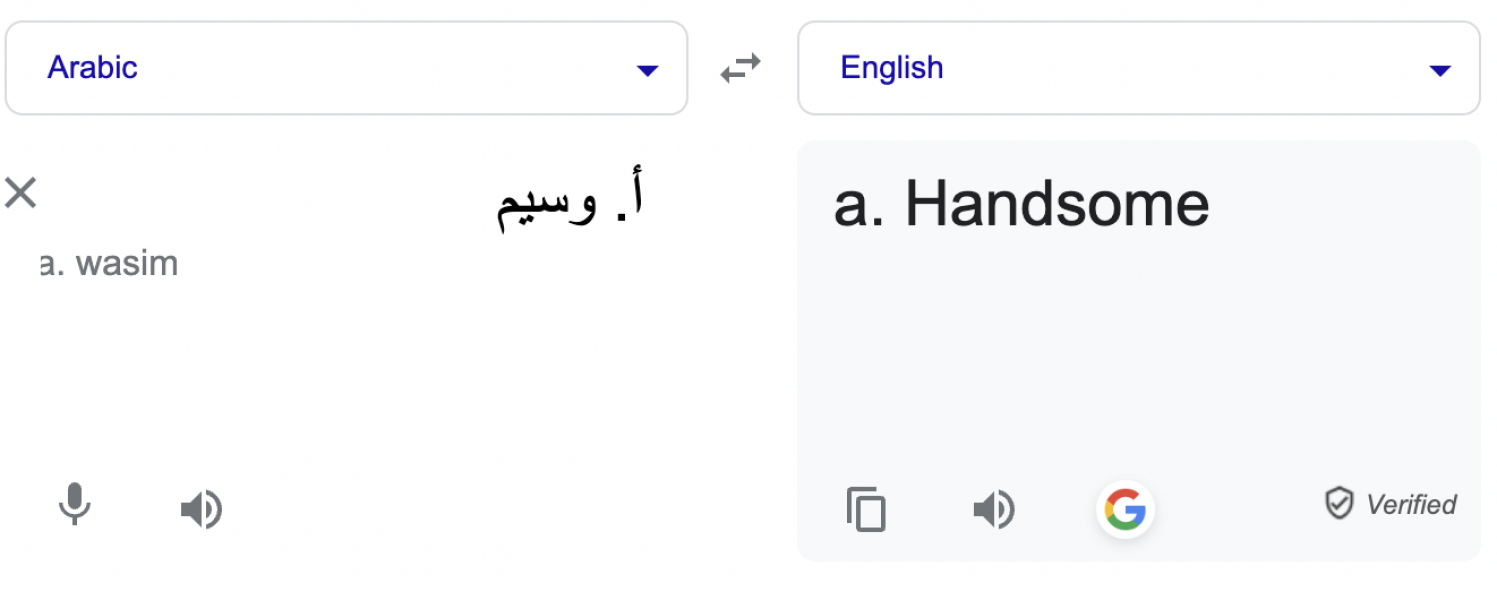Viewport: 1497px width, 600px height.
Task: Click the translation output panel
Action: coord(1139,350)
